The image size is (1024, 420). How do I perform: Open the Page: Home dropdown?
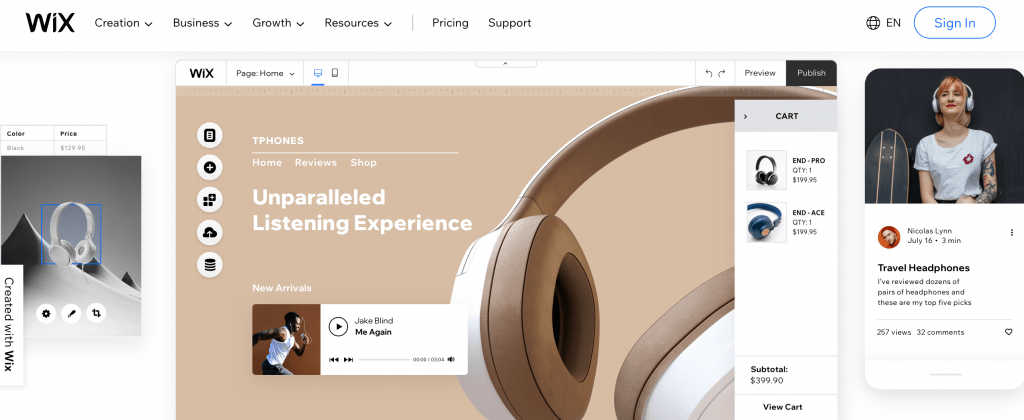[x=265, y=73]
